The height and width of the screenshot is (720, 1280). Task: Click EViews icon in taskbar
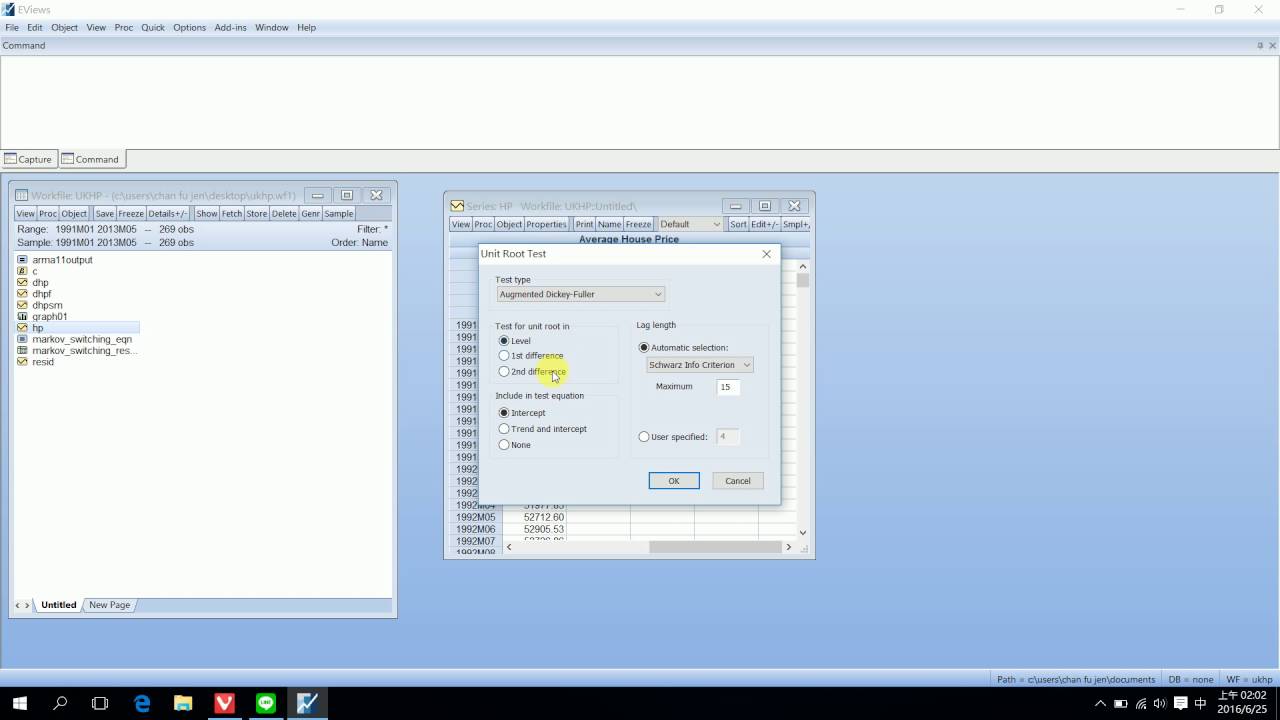(x=307, y=703)
